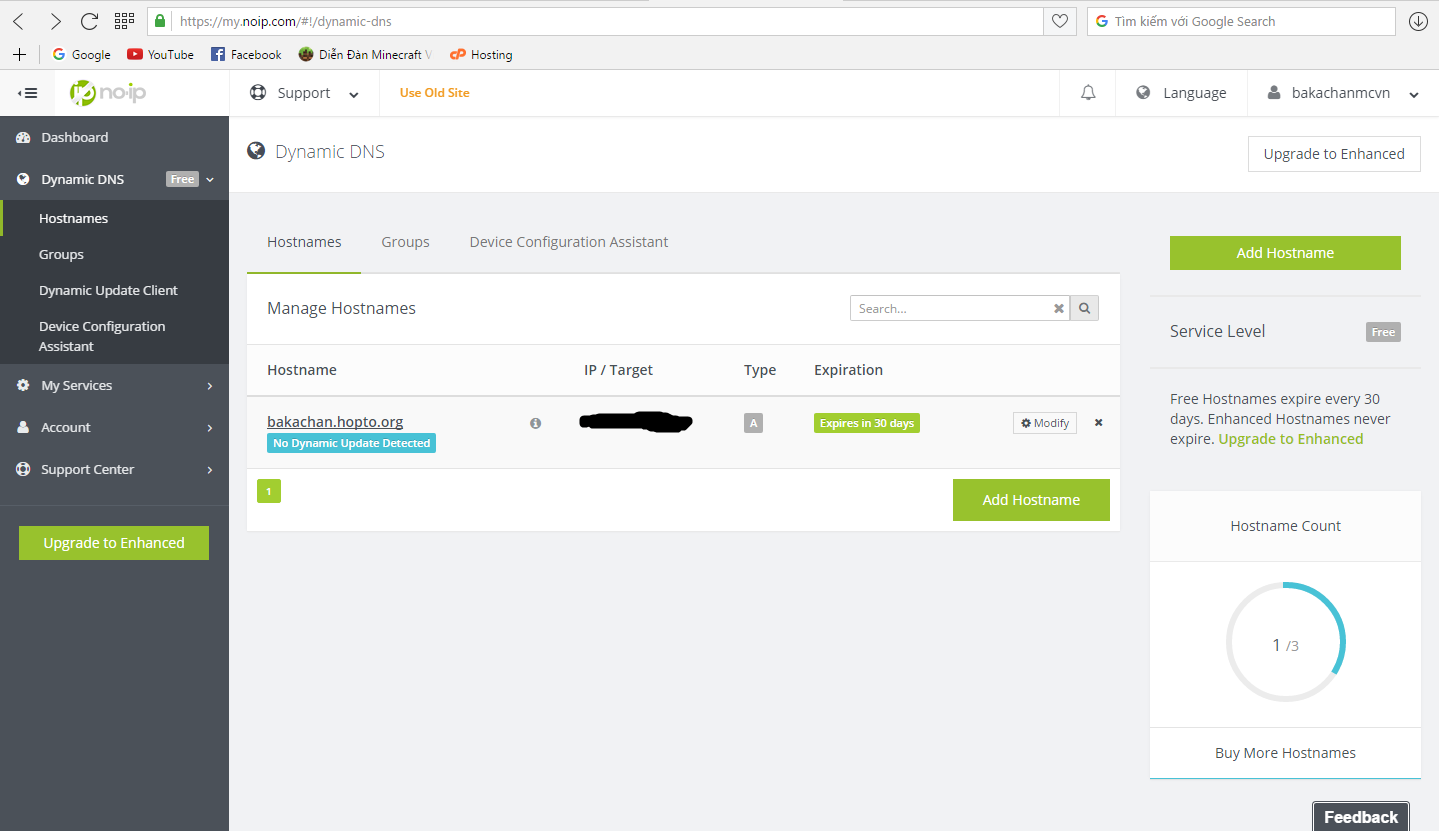Sort by the Hostname column header
Screen dimensions: 1439x831
click(x=302, y=370)
